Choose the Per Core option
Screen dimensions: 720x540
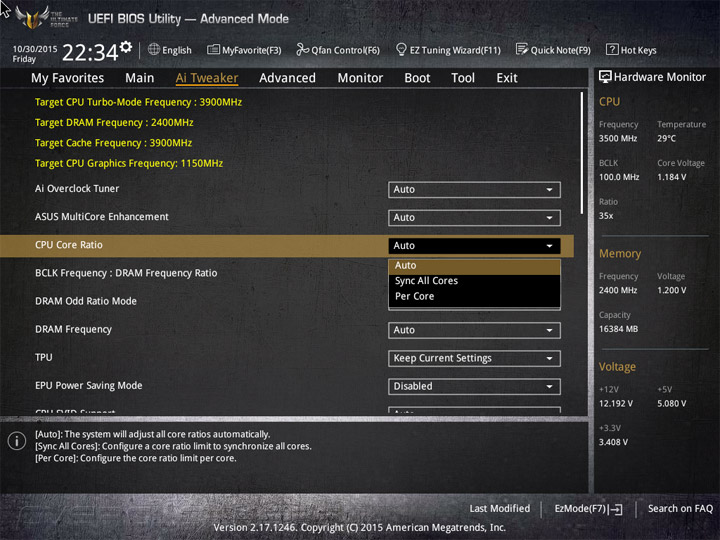474,297
